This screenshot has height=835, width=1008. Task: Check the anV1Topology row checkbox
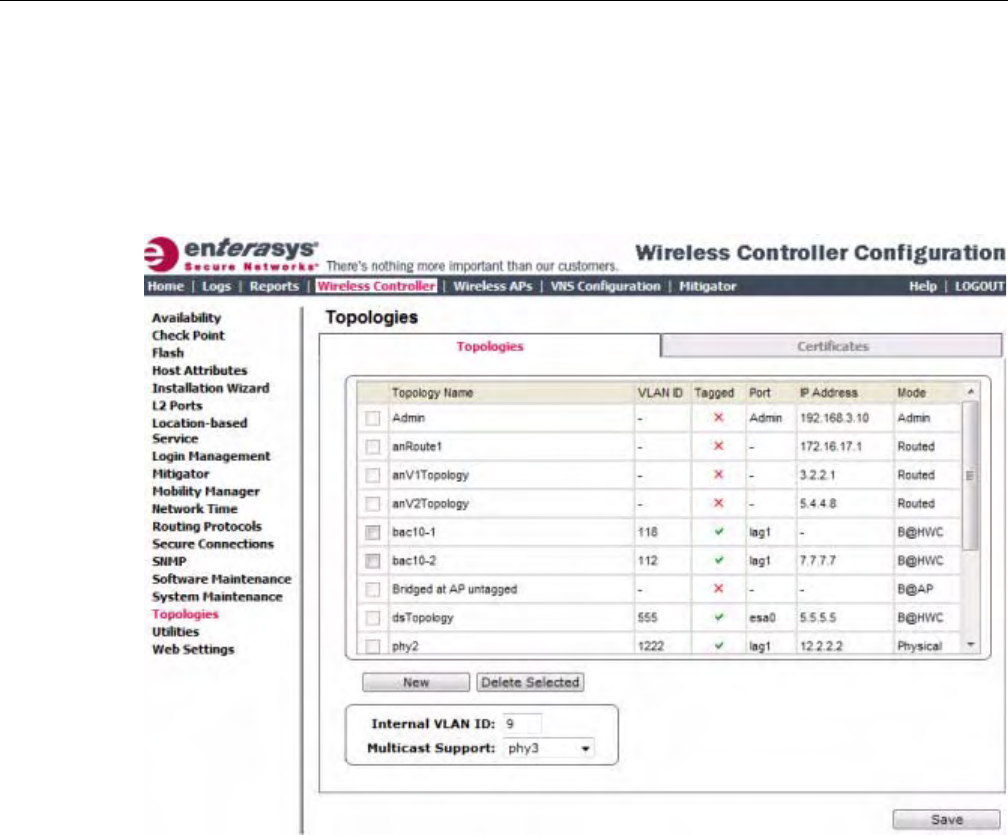(373, 476)
